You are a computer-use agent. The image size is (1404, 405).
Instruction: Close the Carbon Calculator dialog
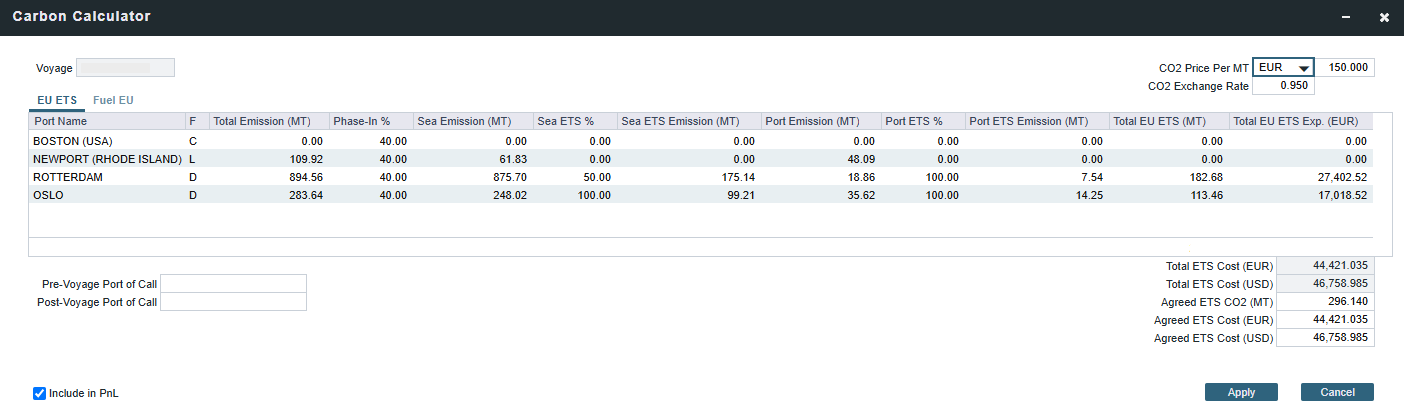click(1384, 17)
